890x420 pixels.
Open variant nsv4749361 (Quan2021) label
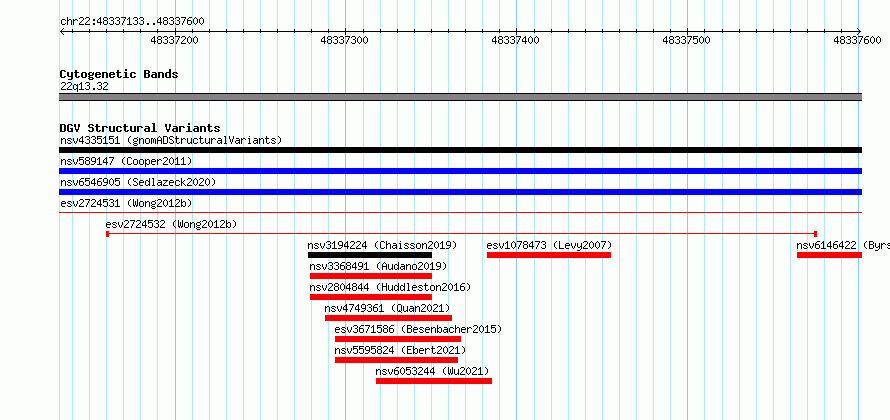(388, 308)
